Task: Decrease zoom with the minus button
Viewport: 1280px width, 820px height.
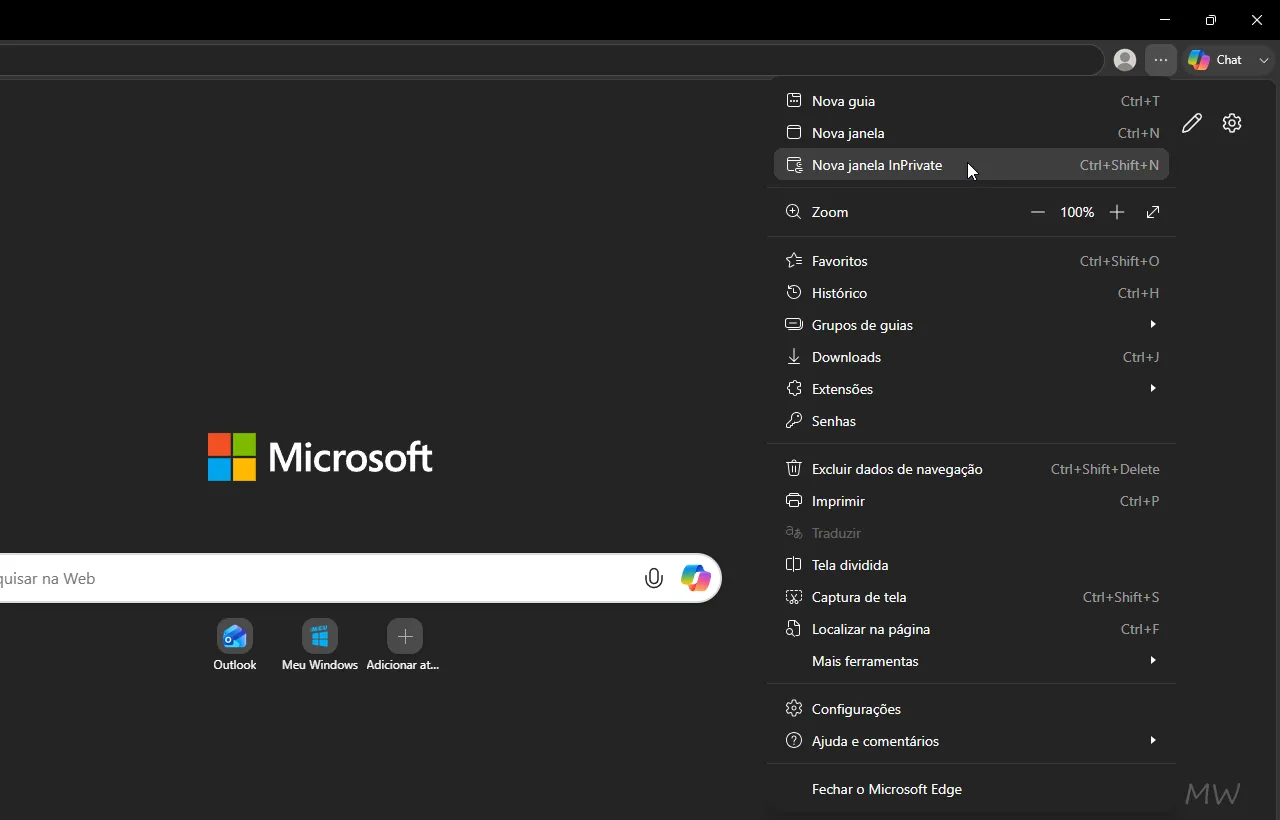Action: pos(1038,212)
